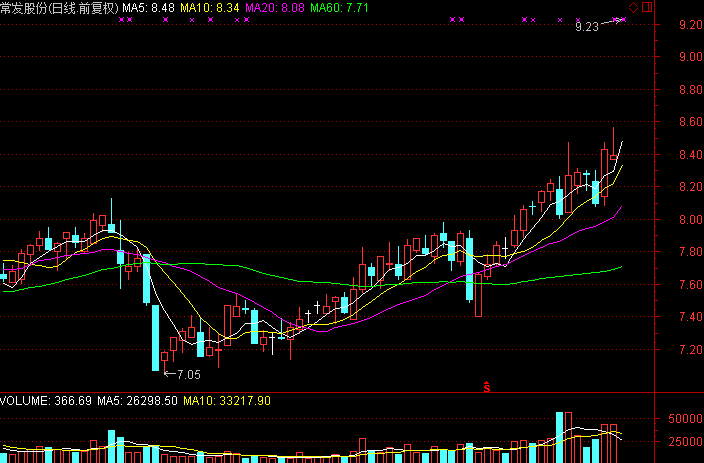The width and height of the screenshot is (704, 463).
Task: Click the red diamond icon above the price axis
Action: point(633,7)
